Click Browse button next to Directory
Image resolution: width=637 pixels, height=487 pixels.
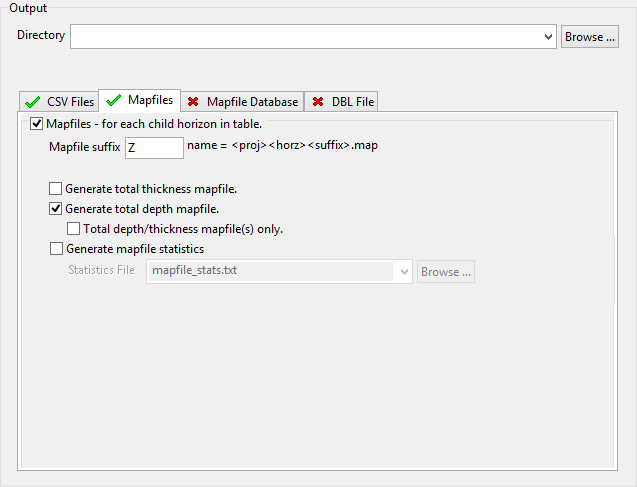tap(590, 37)
